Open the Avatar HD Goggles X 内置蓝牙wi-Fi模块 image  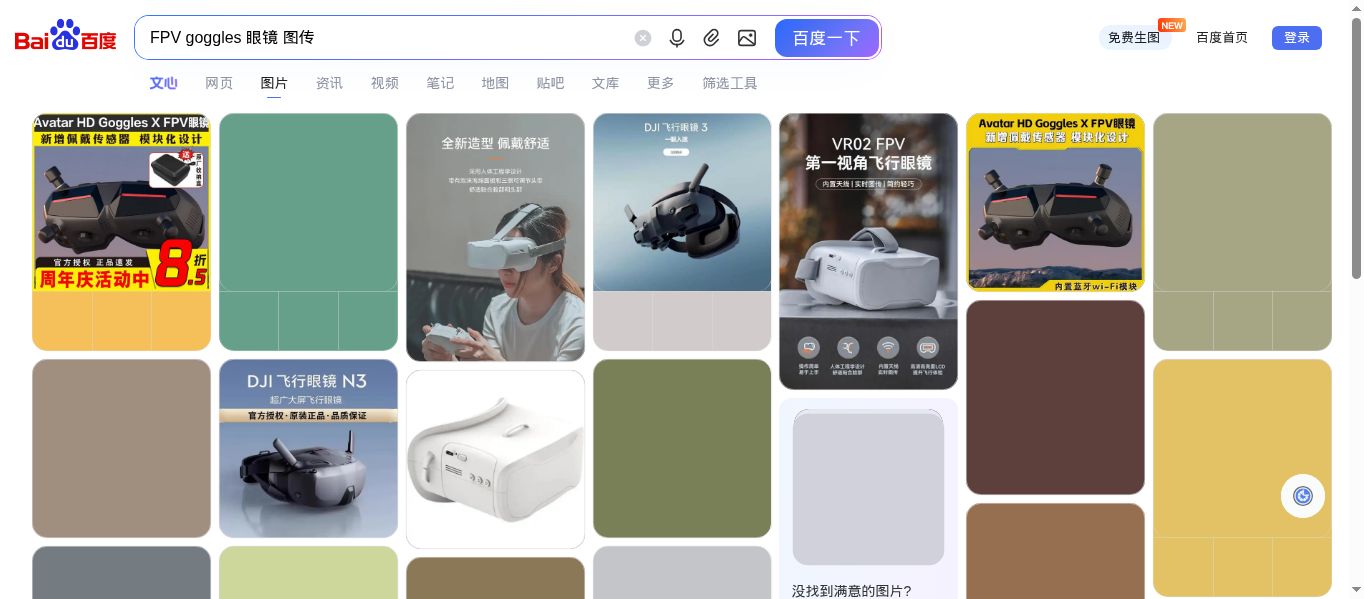click(x=1055, y=202)
